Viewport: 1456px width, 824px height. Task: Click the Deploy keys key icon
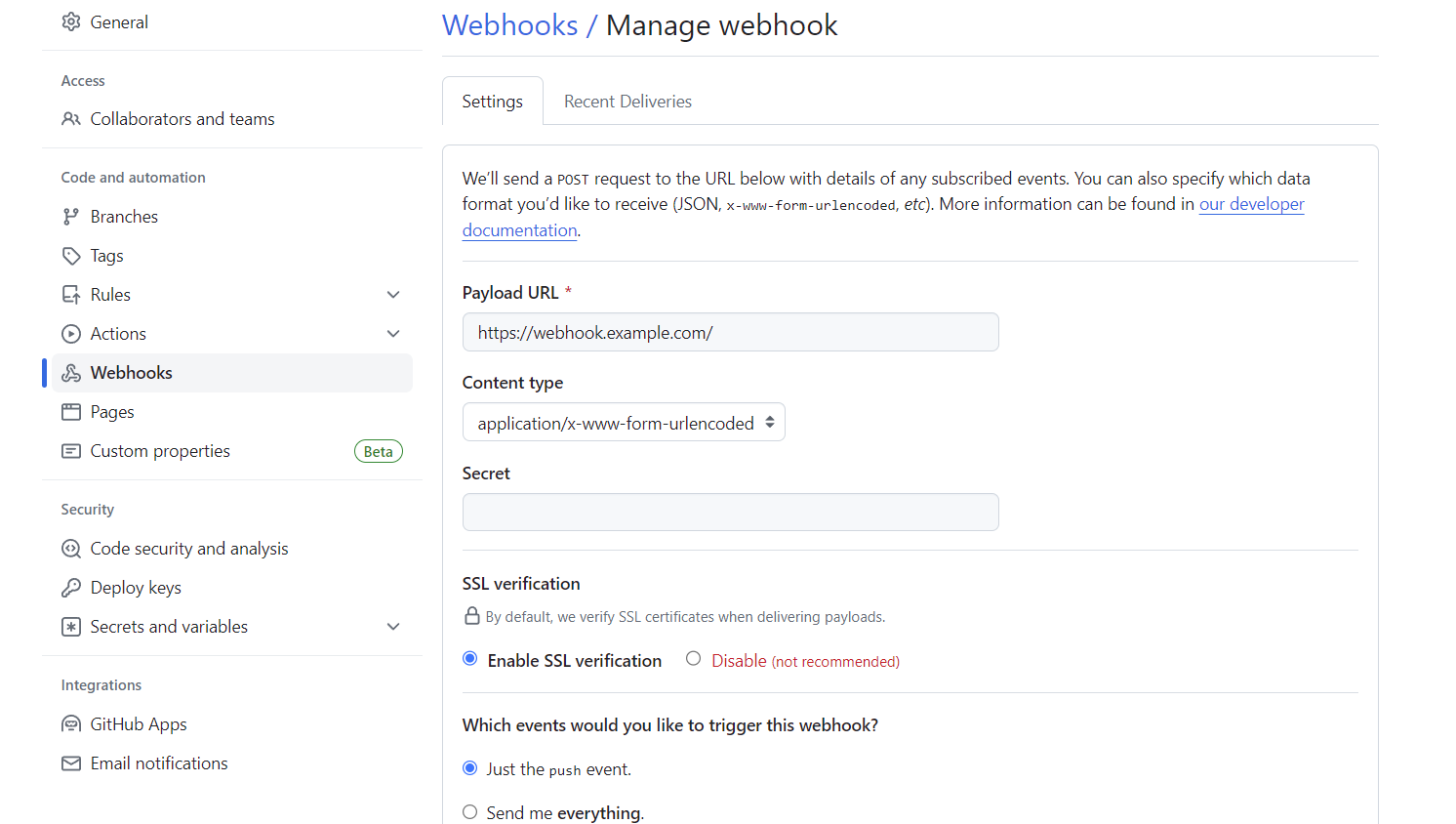point(71,588)
